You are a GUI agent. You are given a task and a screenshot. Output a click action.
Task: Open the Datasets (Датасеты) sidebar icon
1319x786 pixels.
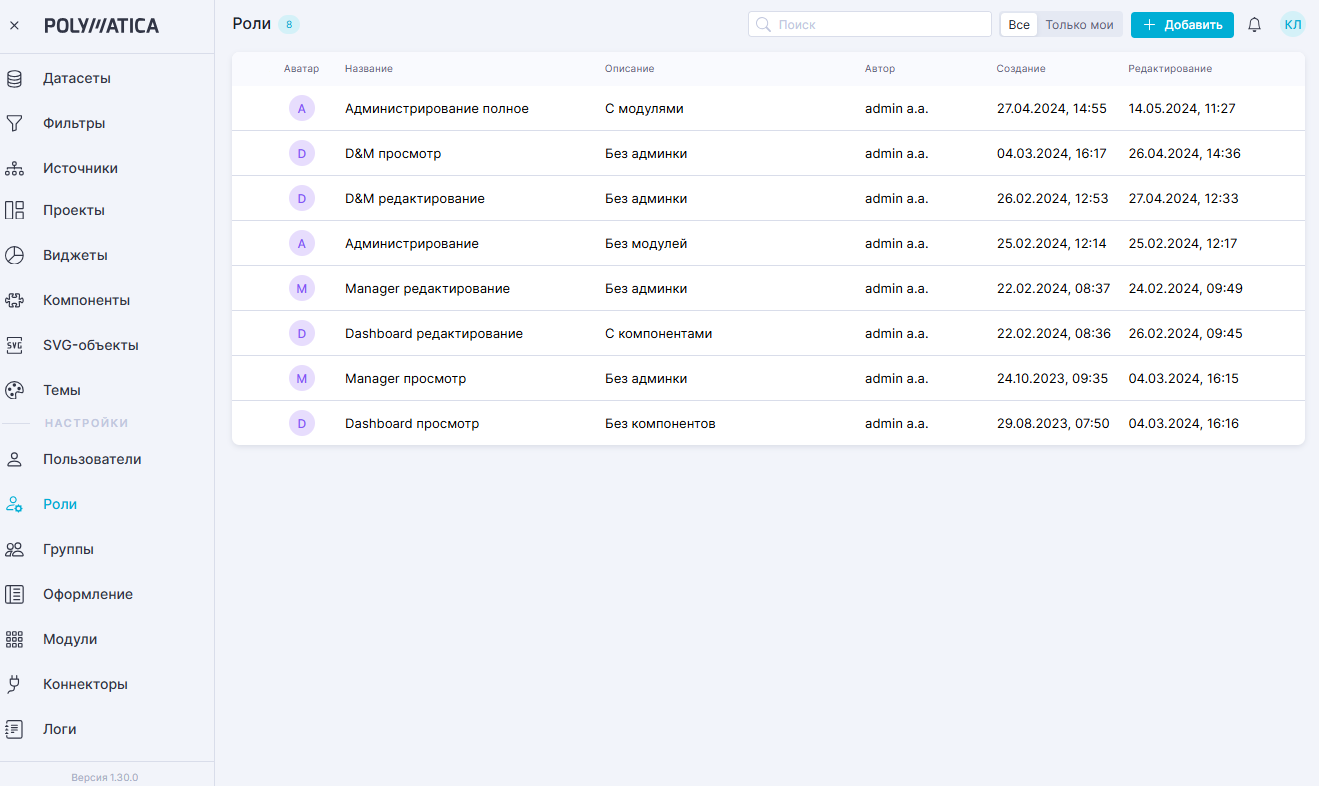(x=14, y=79)
